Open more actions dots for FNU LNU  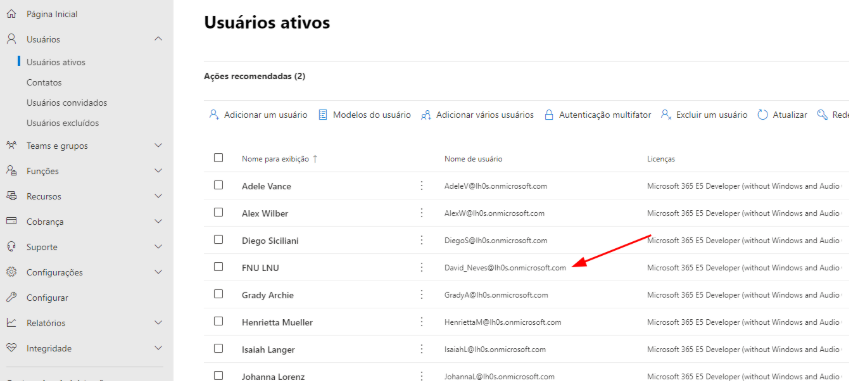tap(421, 267)
